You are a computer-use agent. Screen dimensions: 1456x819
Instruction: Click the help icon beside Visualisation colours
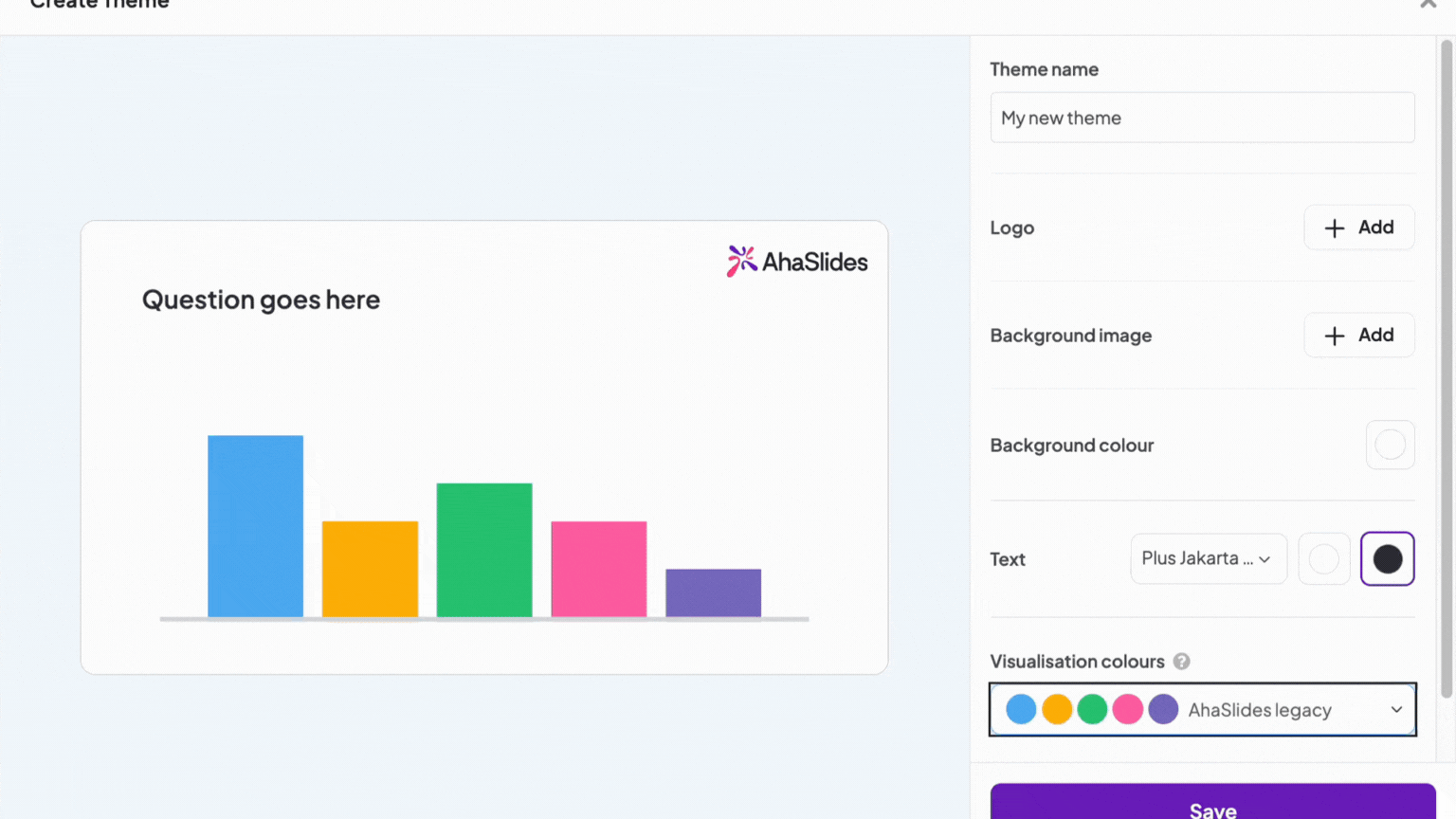[x=1181, y=662]
